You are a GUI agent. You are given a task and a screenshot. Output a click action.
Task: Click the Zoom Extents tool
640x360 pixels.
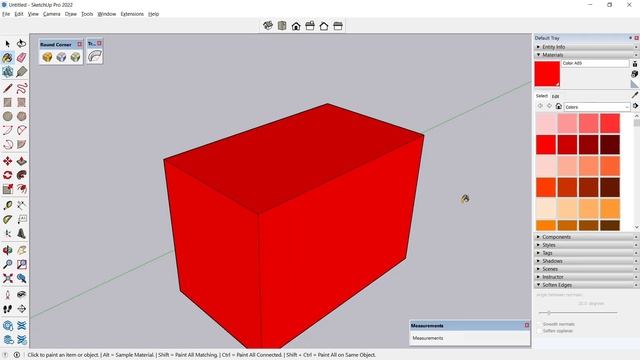click(x=7, y=278)
